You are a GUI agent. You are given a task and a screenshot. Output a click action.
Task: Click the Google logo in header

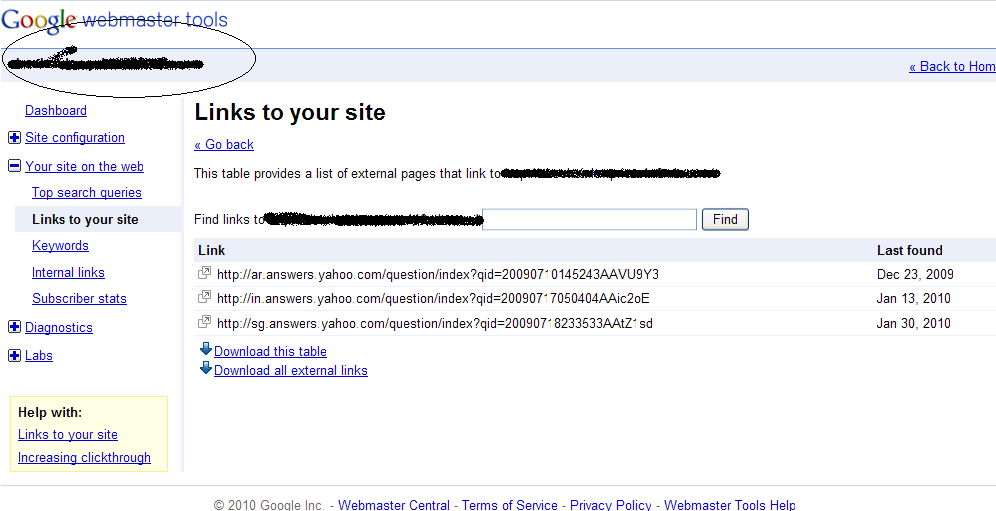(x=38, y=21)
